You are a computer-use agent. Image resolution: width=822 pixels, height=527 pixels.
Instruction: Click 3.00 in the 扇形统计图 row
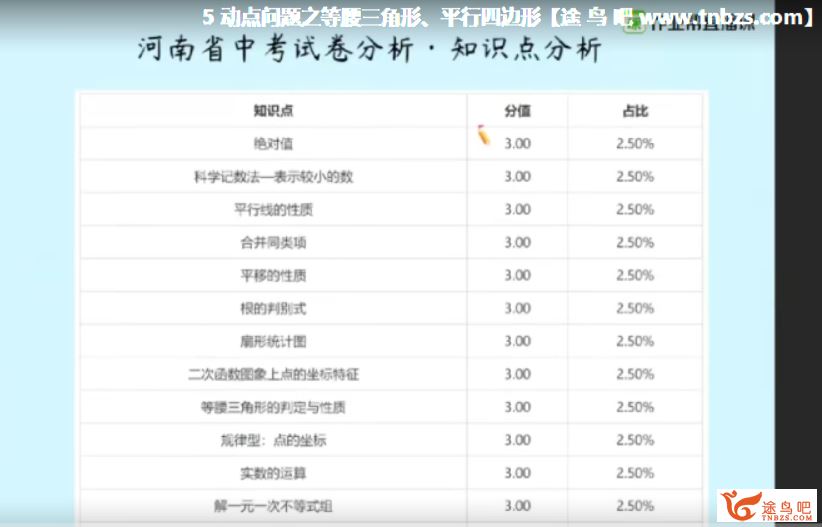517,341
